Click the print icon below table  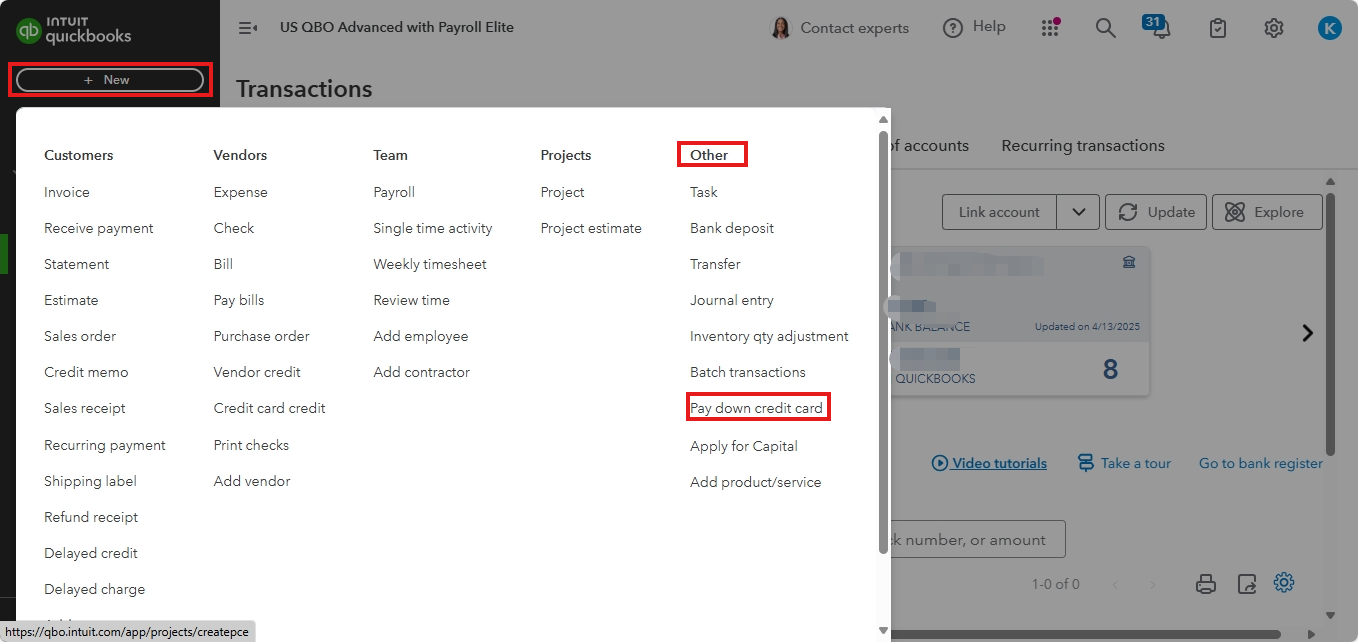point(1206,583)
